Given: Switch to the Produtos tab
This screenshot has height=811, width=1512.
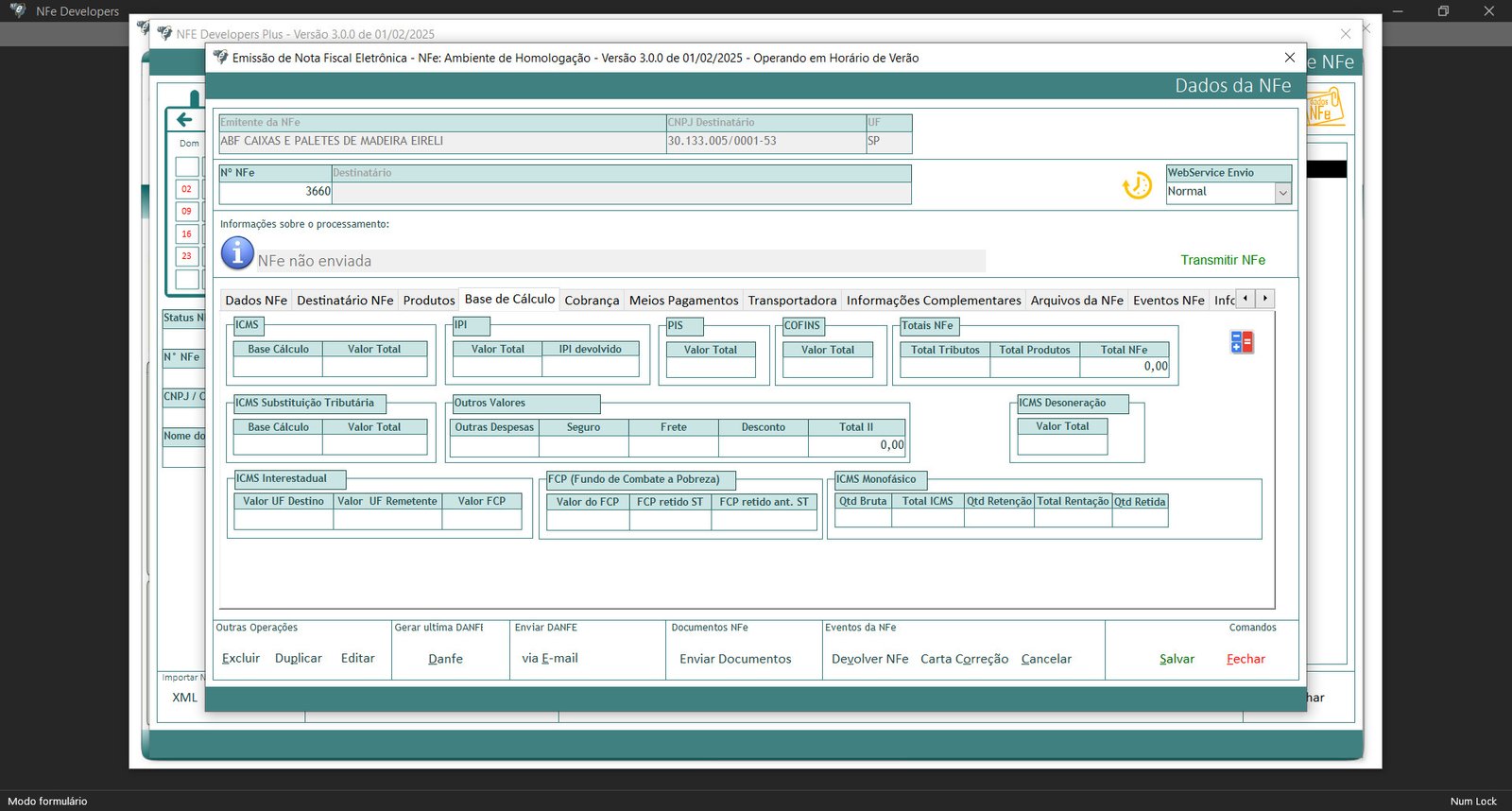Looking at the screenshot, I should tap(428, 301).
